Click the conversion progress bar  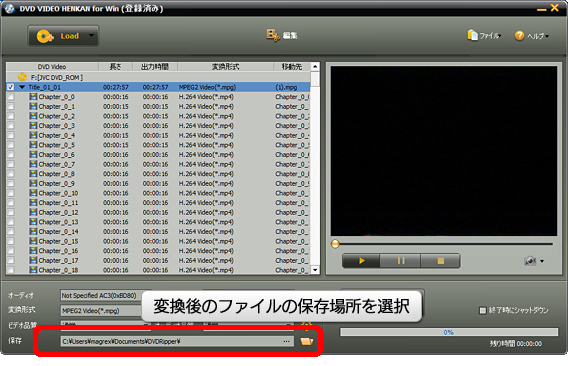[x=449, y=332]
